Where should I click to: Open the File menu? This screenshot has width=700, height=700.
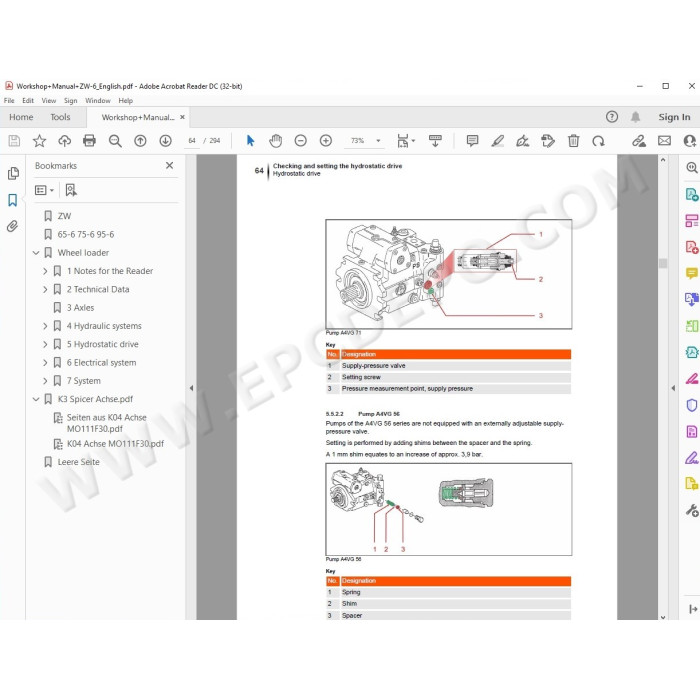tap(9, 101)
